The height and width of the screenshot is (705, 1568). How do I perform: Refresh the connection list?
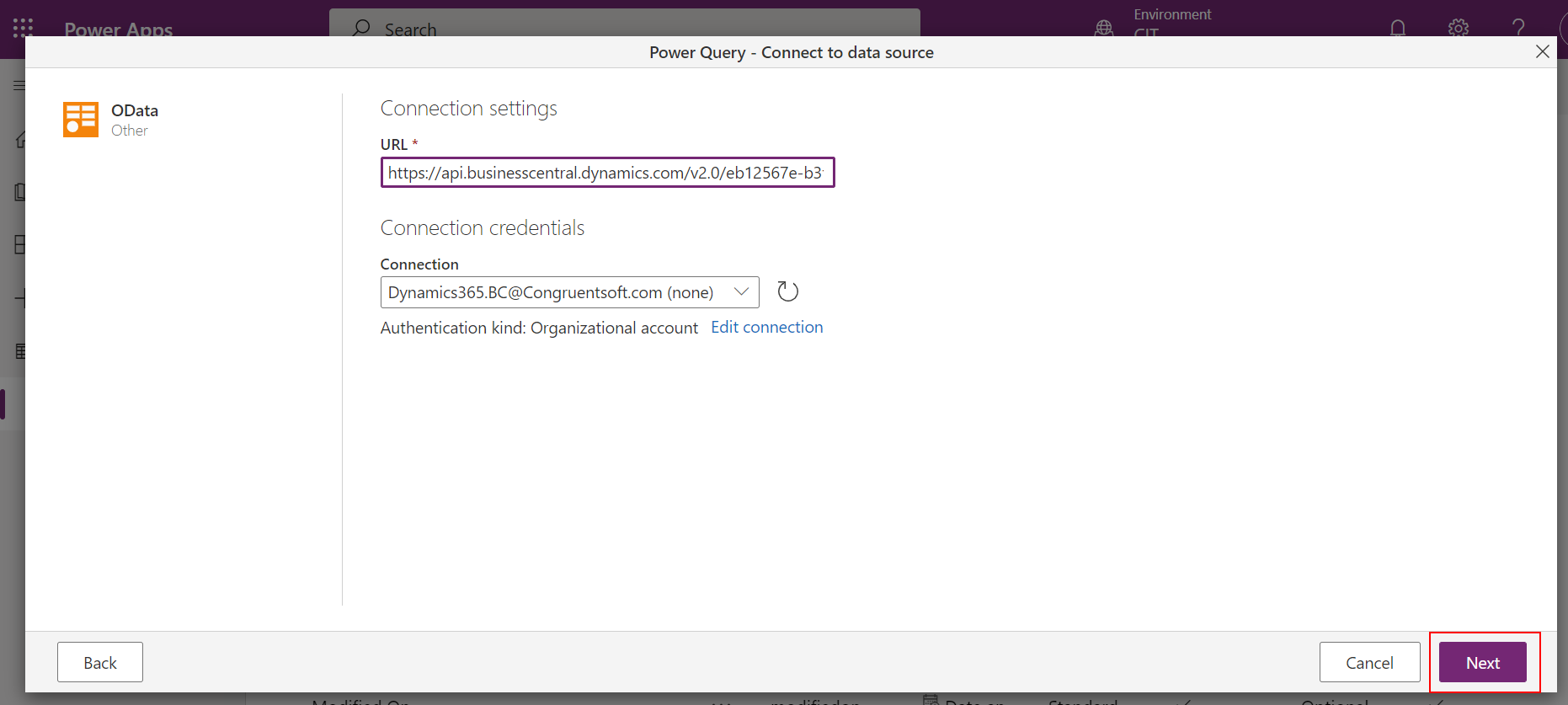(x=787, y=291)
